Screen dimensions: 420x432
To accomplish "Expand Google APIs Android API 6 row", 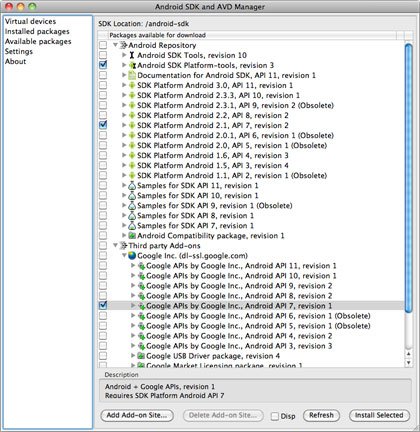I will point(133,315).
